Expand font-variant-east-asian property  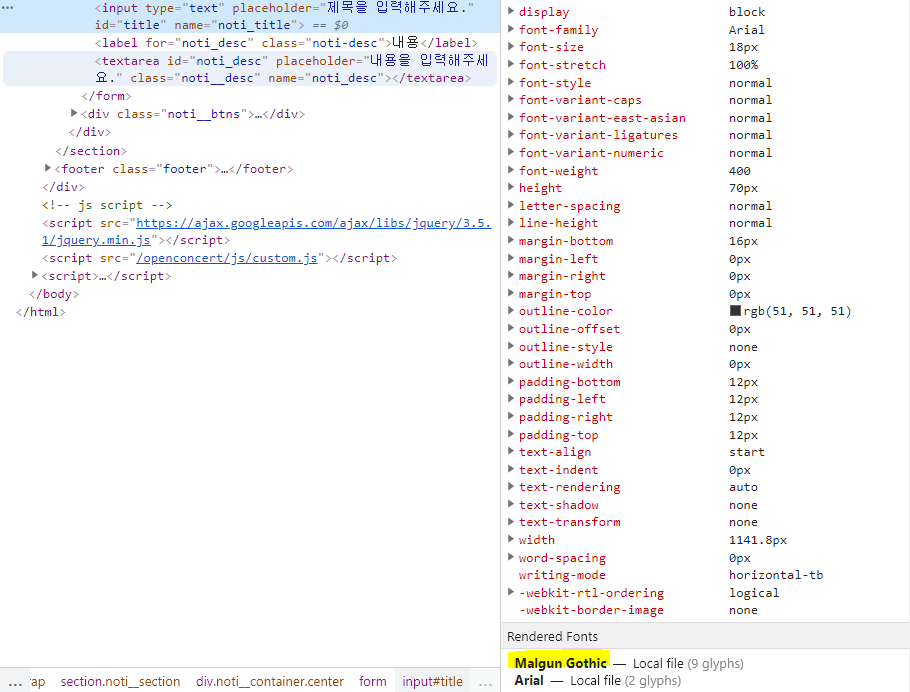pos(511,117)
